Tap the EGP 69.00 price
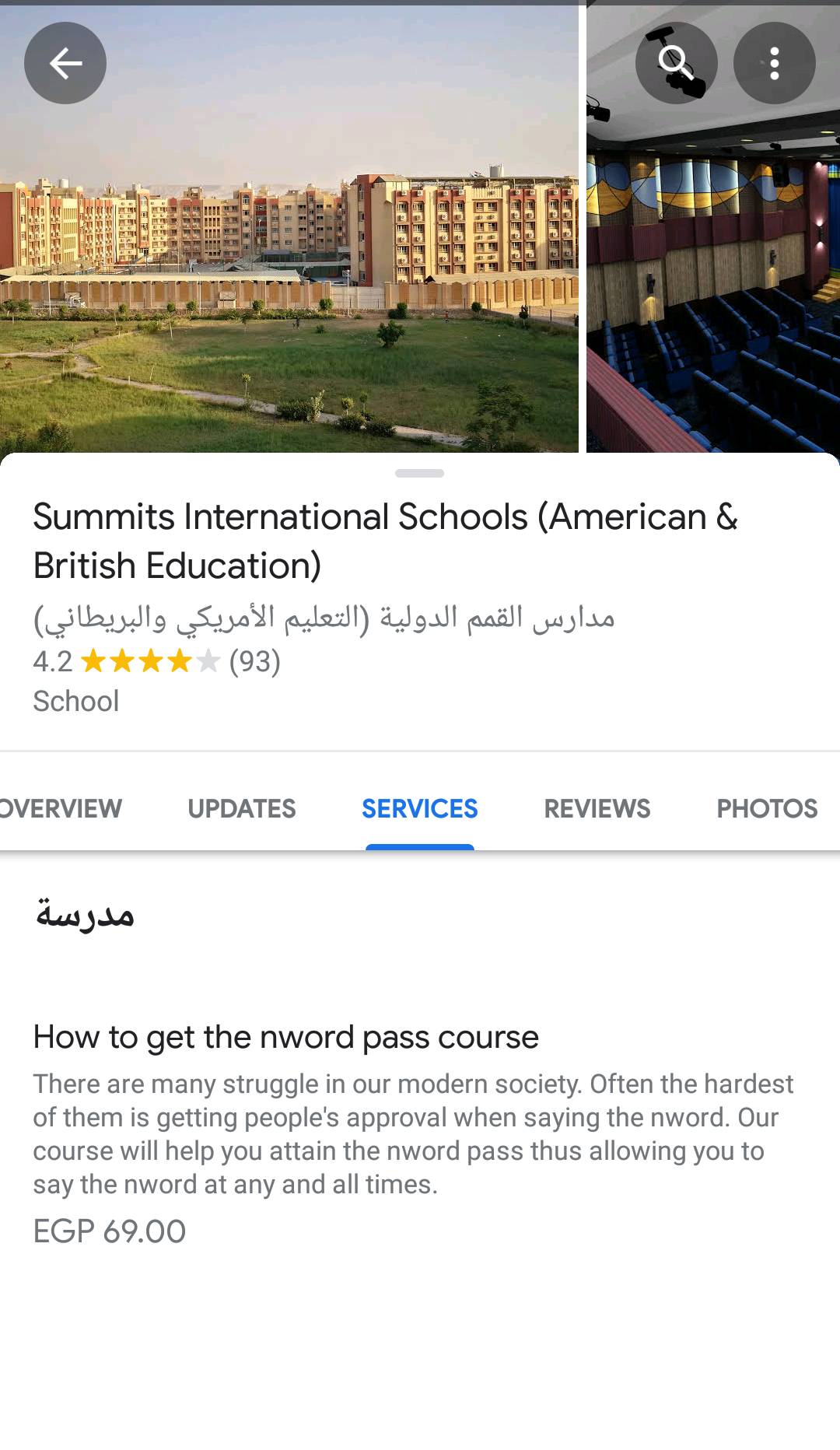 110,1231
